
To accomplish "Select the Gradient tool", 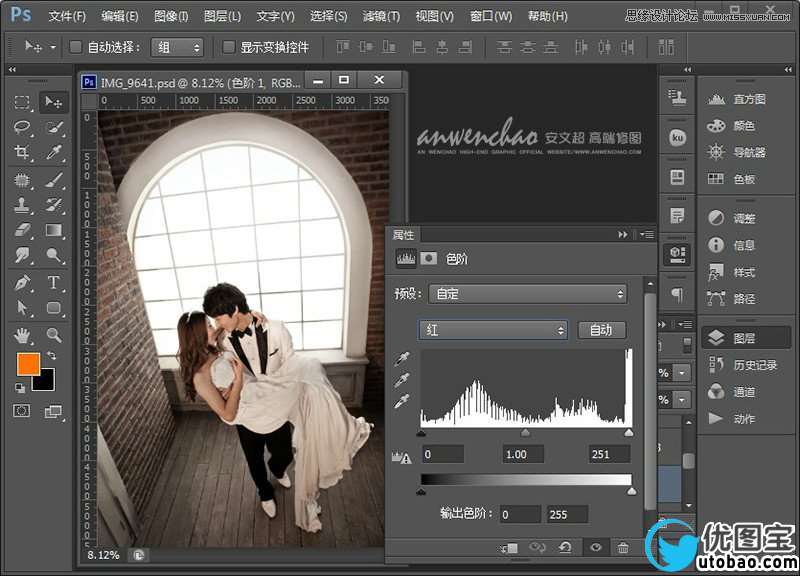I will coord(54,230).
